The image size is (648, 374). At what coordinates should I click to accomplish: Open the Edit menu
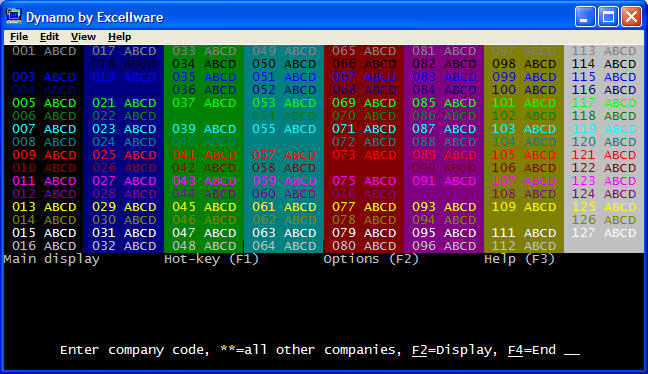click(x=49, y=37)
